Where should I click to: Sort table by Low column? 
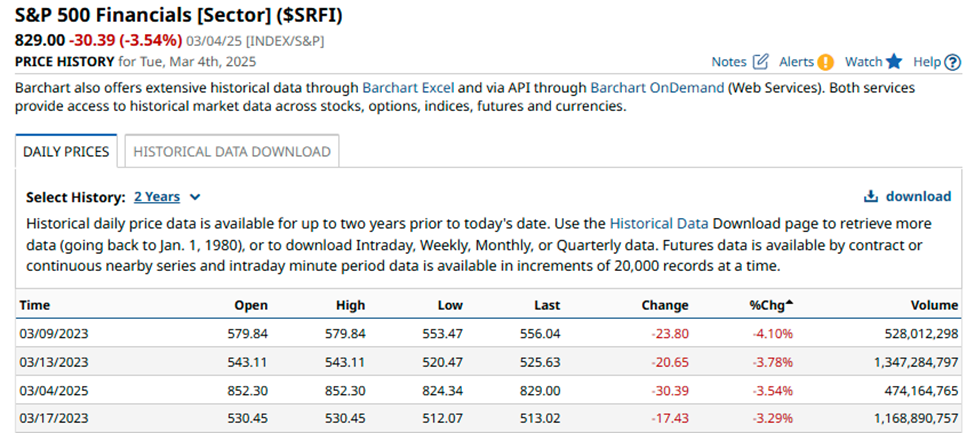[x=450, y=305]
